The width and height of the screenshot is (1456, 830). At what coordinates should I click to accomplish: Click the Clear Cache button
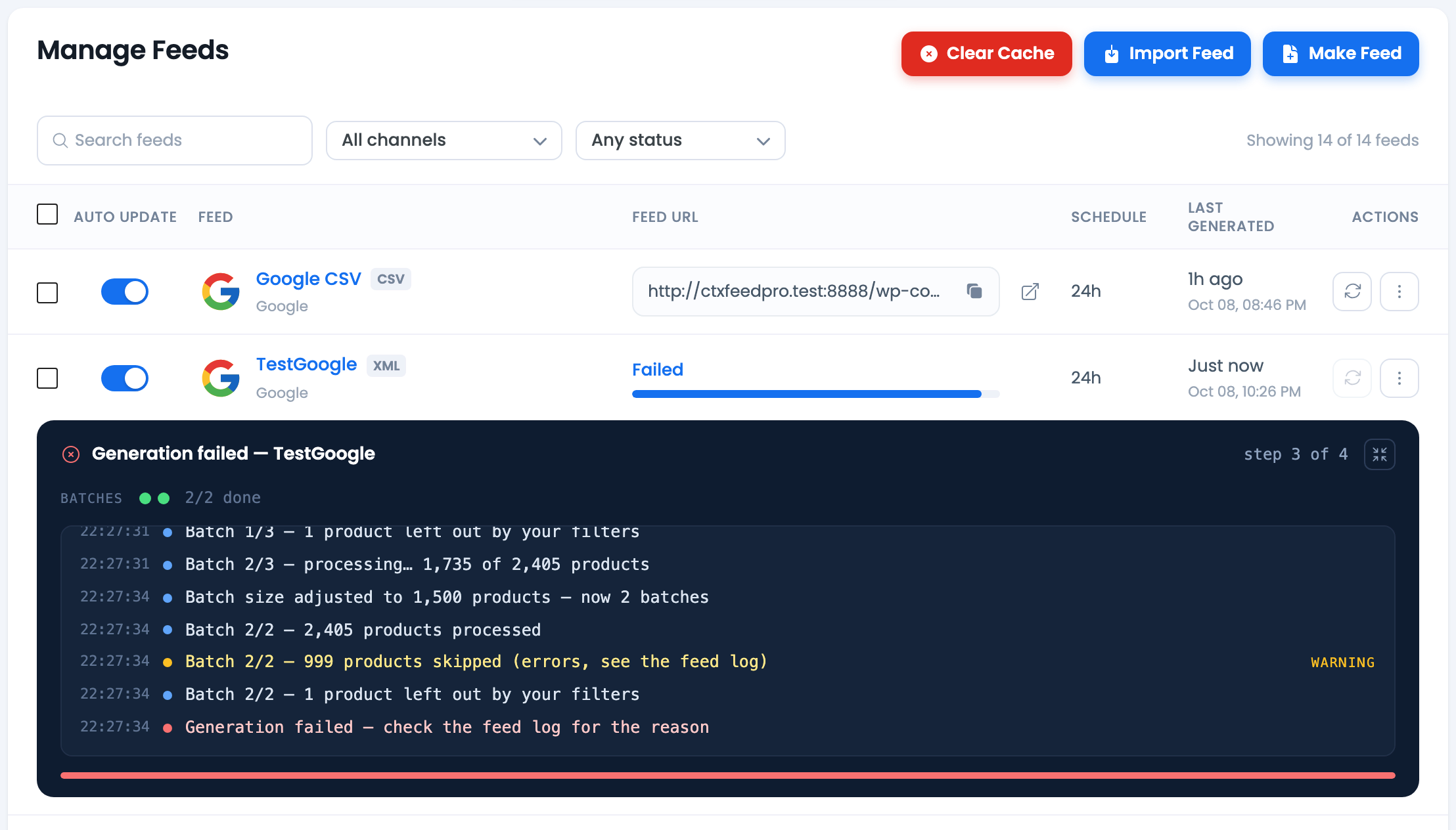coord(986,54)
